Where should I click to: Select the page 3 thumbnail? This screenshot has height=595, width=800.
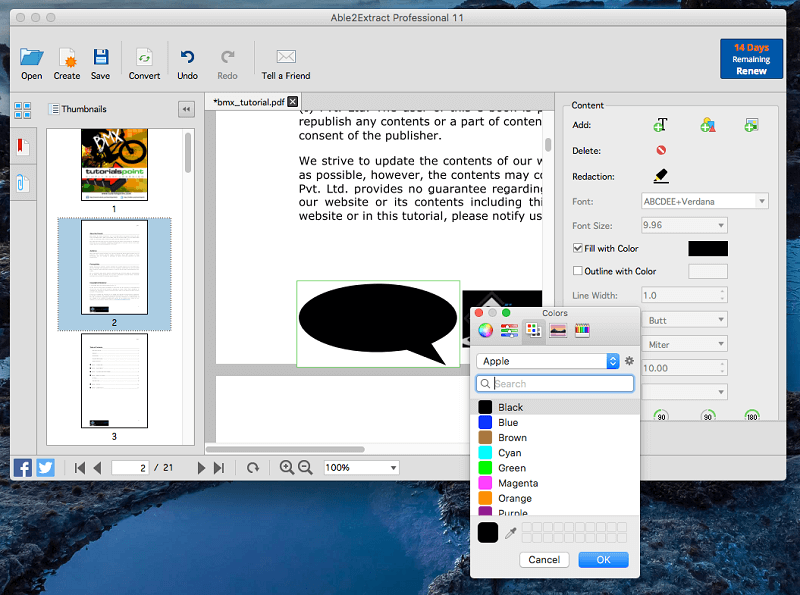pos(114,381)
